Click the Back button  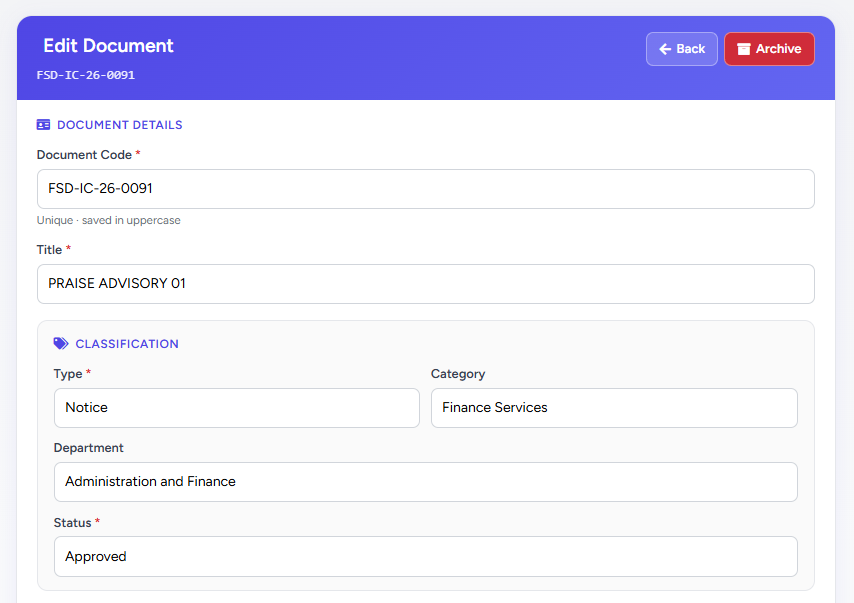pyautogui.click(x=681, y=49)
